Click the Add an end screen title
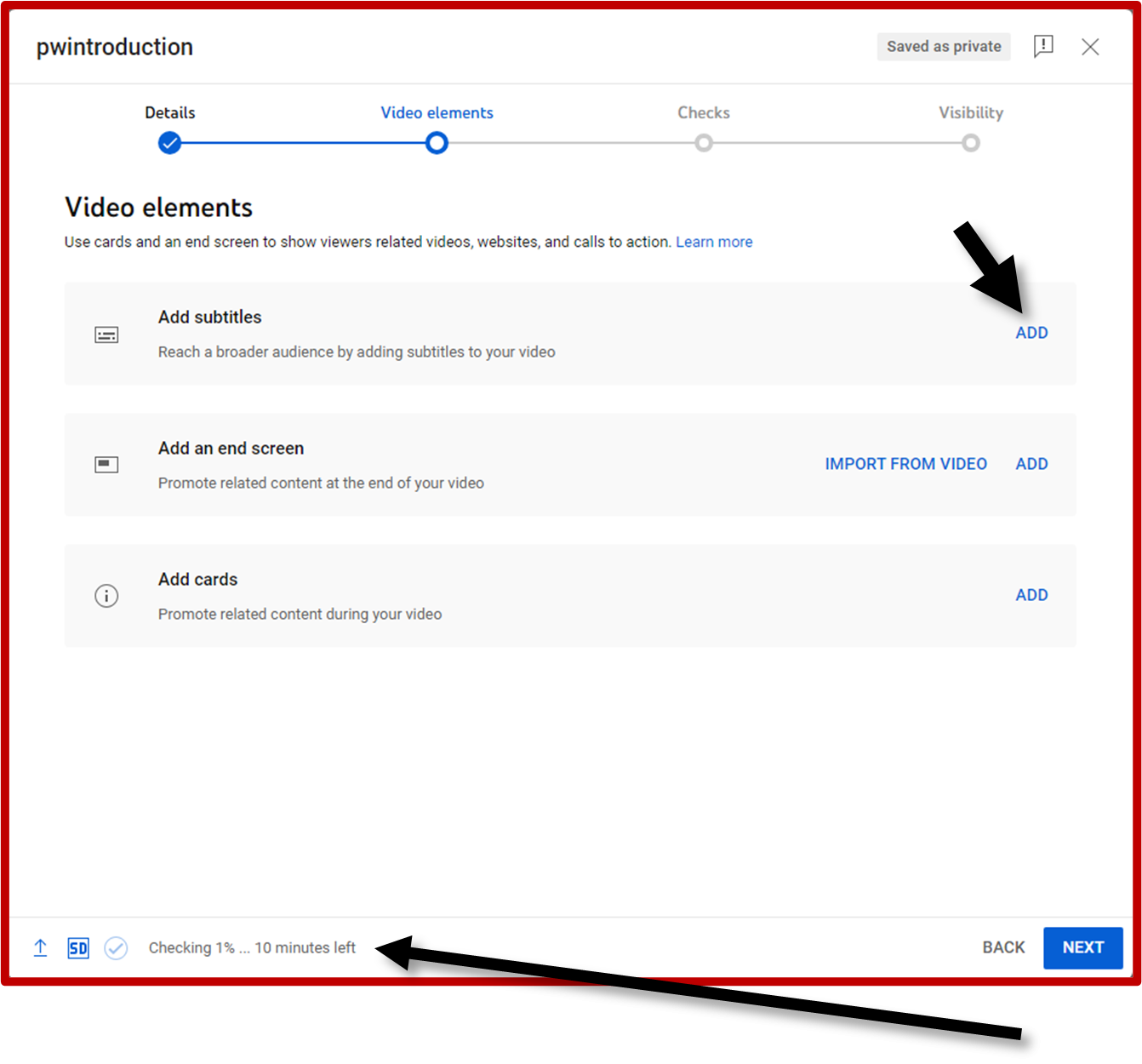Viewport: 1142px width, 1064px height. 231,448
